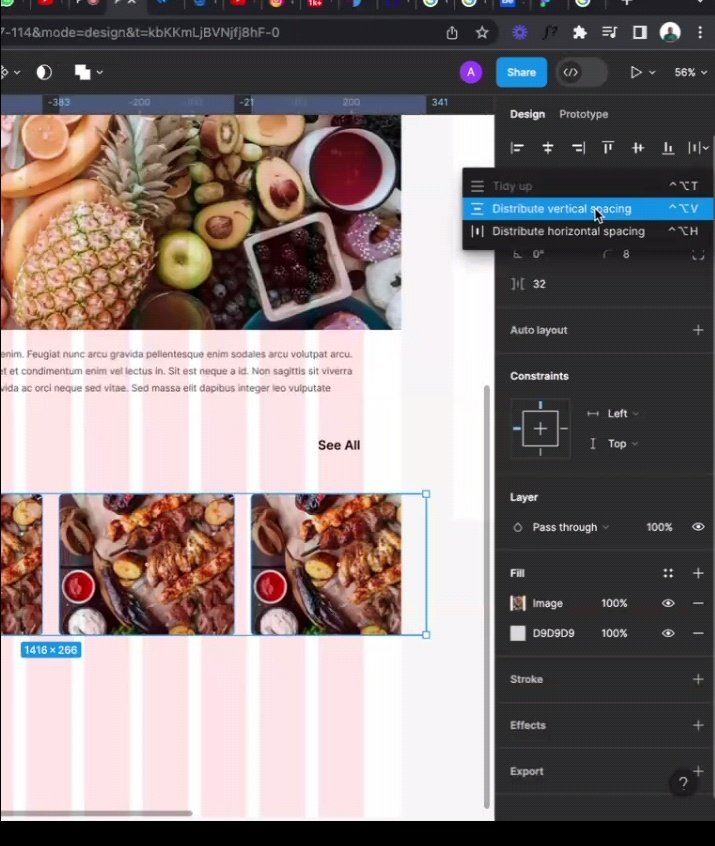
Task: Remove the D9D9D9 fill with minus
Action: point(698,633)
